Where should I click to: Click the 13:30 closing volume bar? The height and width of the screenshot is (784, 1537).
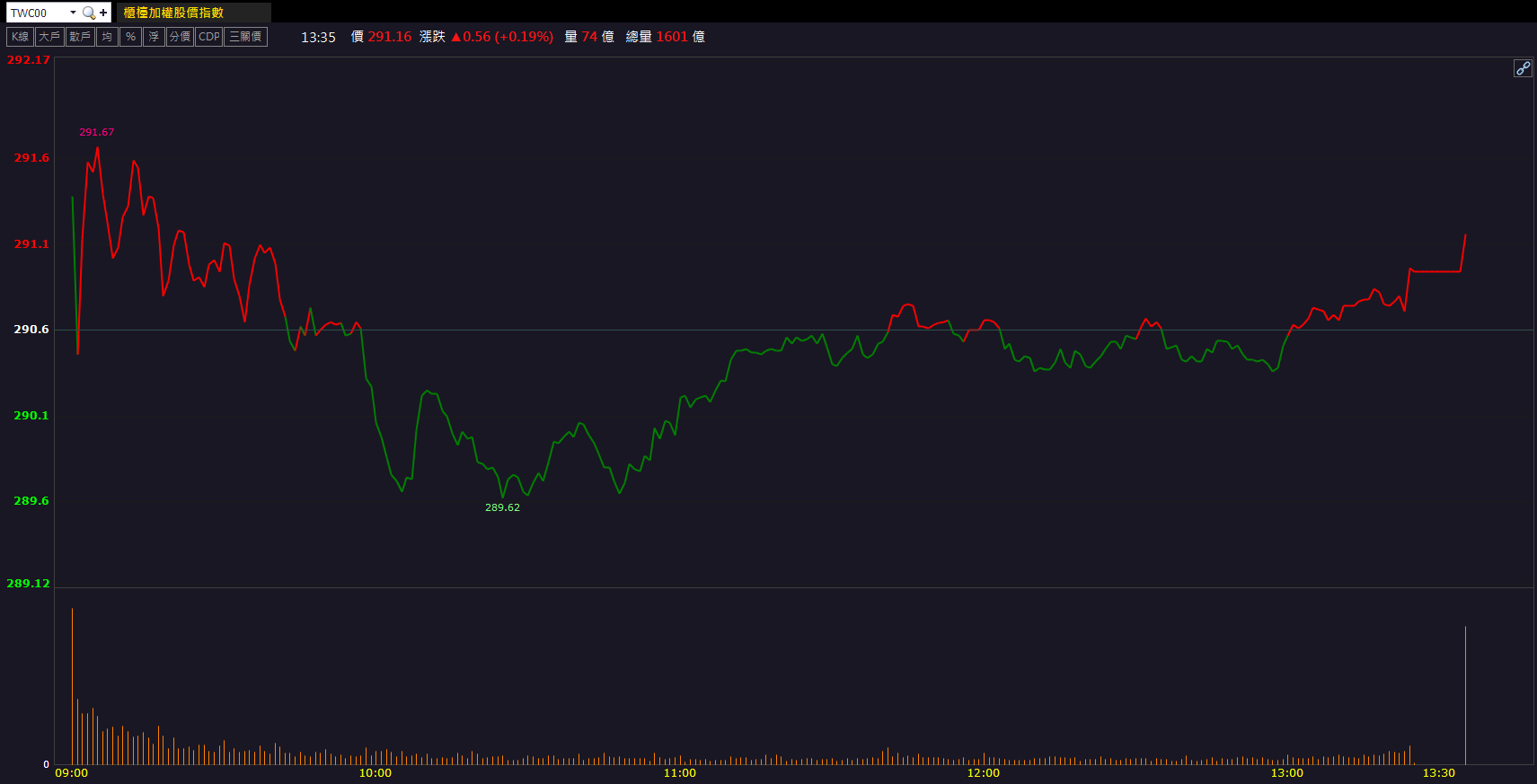coord(1465,696)
